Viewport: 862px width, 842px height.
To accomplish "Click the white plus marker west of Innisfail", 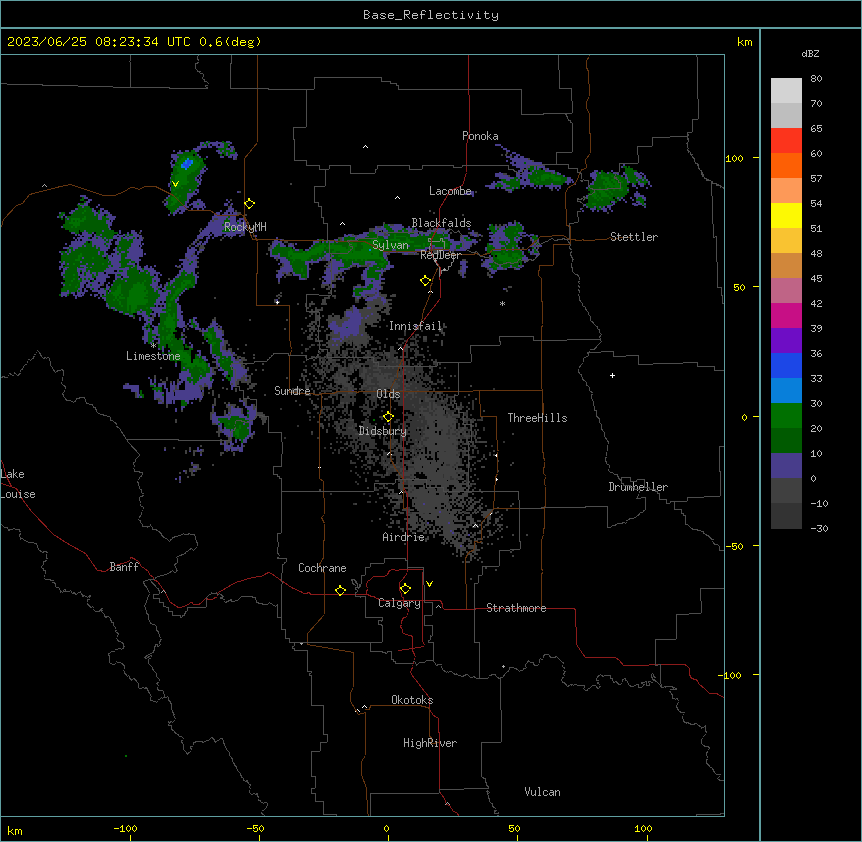I will [x=278, y=302].
